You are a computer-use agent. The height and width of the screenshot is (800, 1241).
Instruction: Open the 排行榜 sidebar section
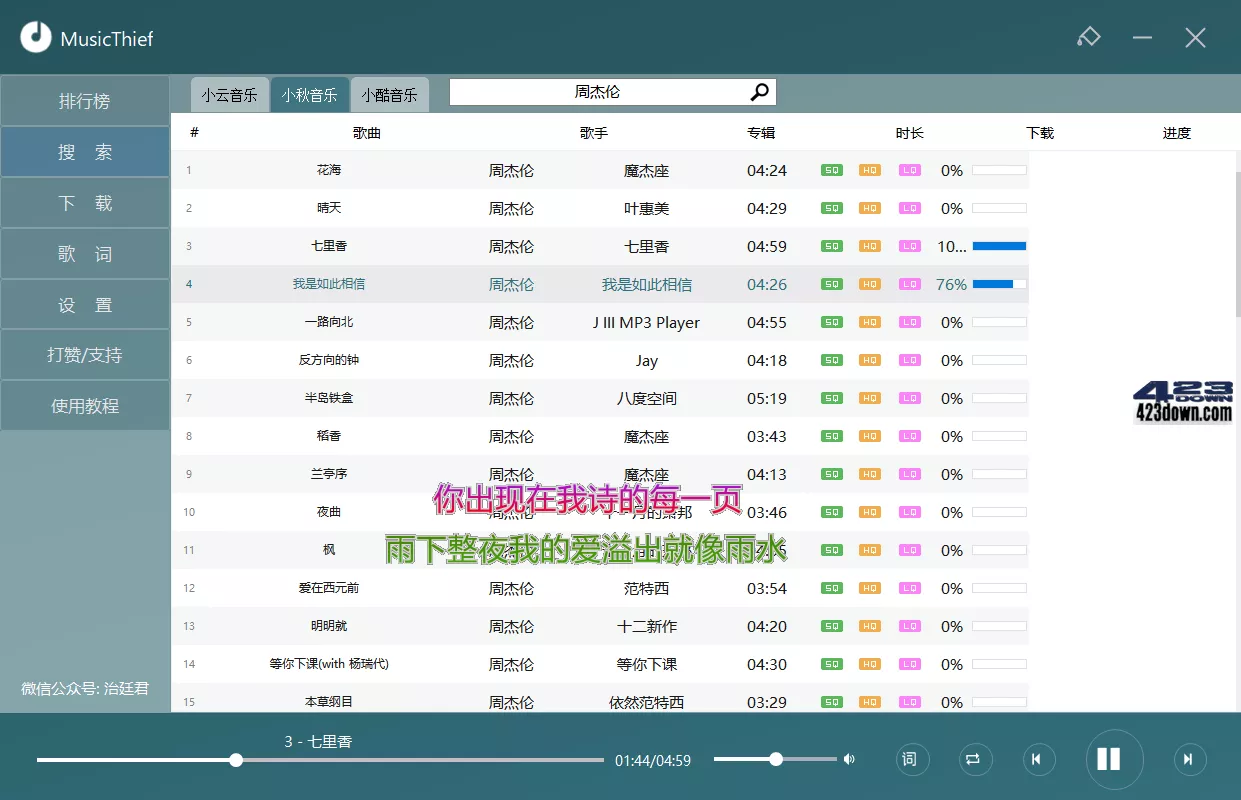pos(85,100)
